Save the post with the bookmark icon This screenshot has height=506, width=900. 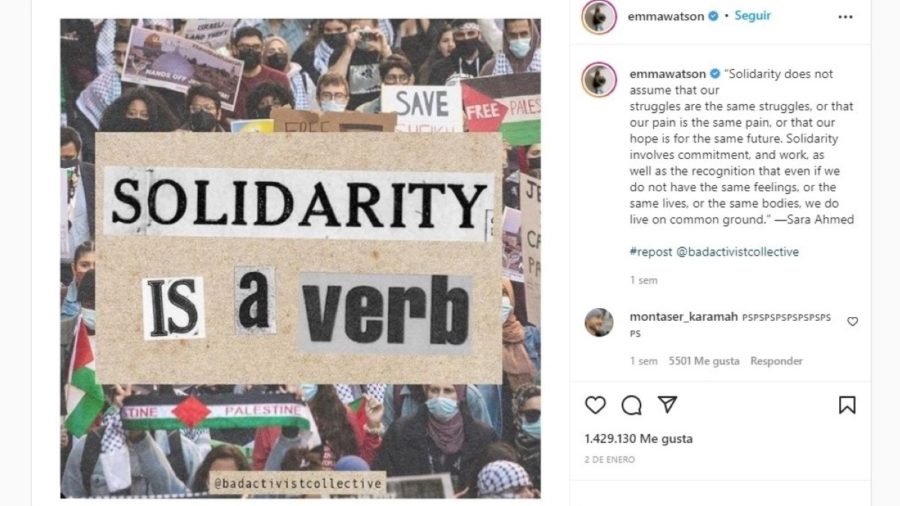(x=847, y=405)
